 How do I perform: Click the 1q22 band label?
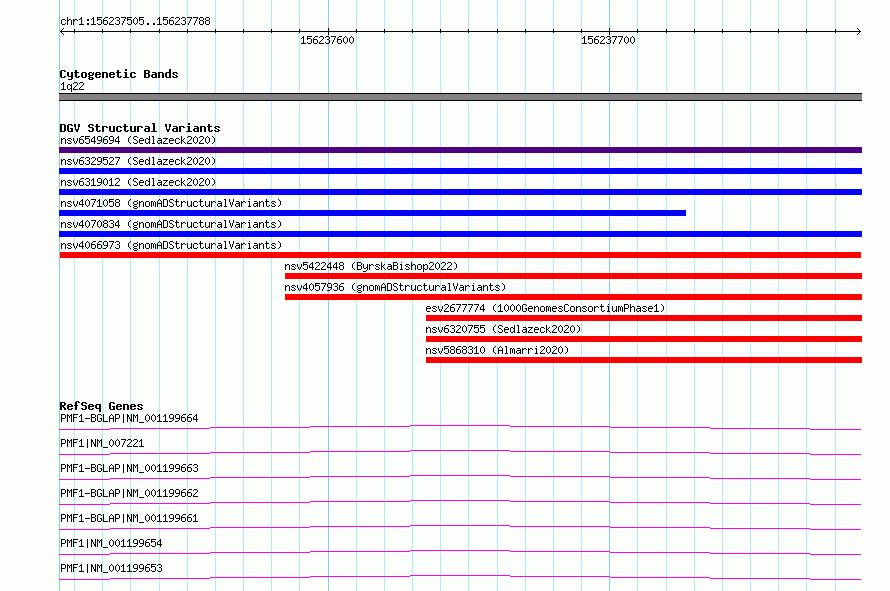pyautogui.click(x=72, y=86)
